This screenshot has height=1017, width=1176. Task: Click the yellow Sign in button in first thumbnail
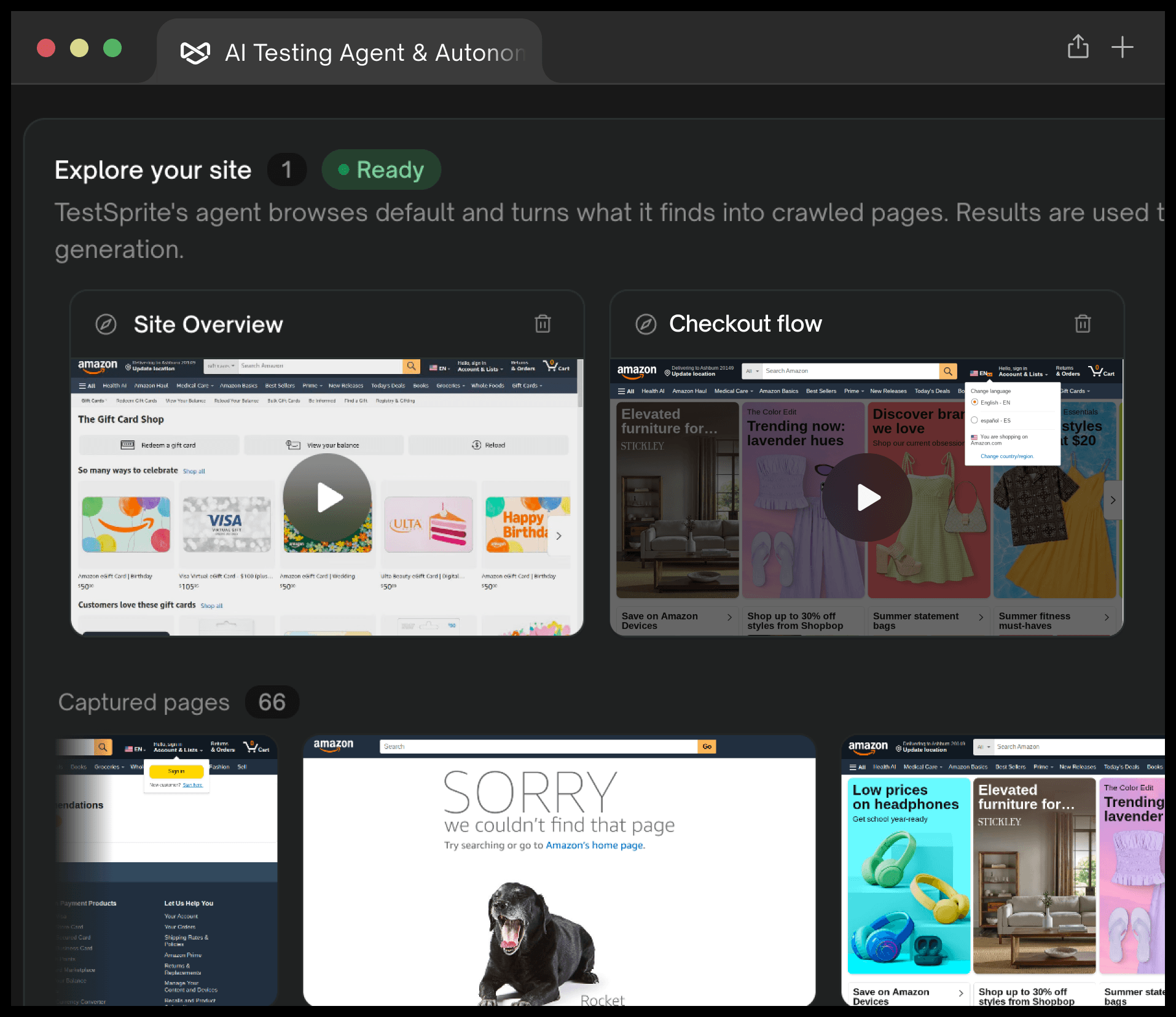coord(176,771)
